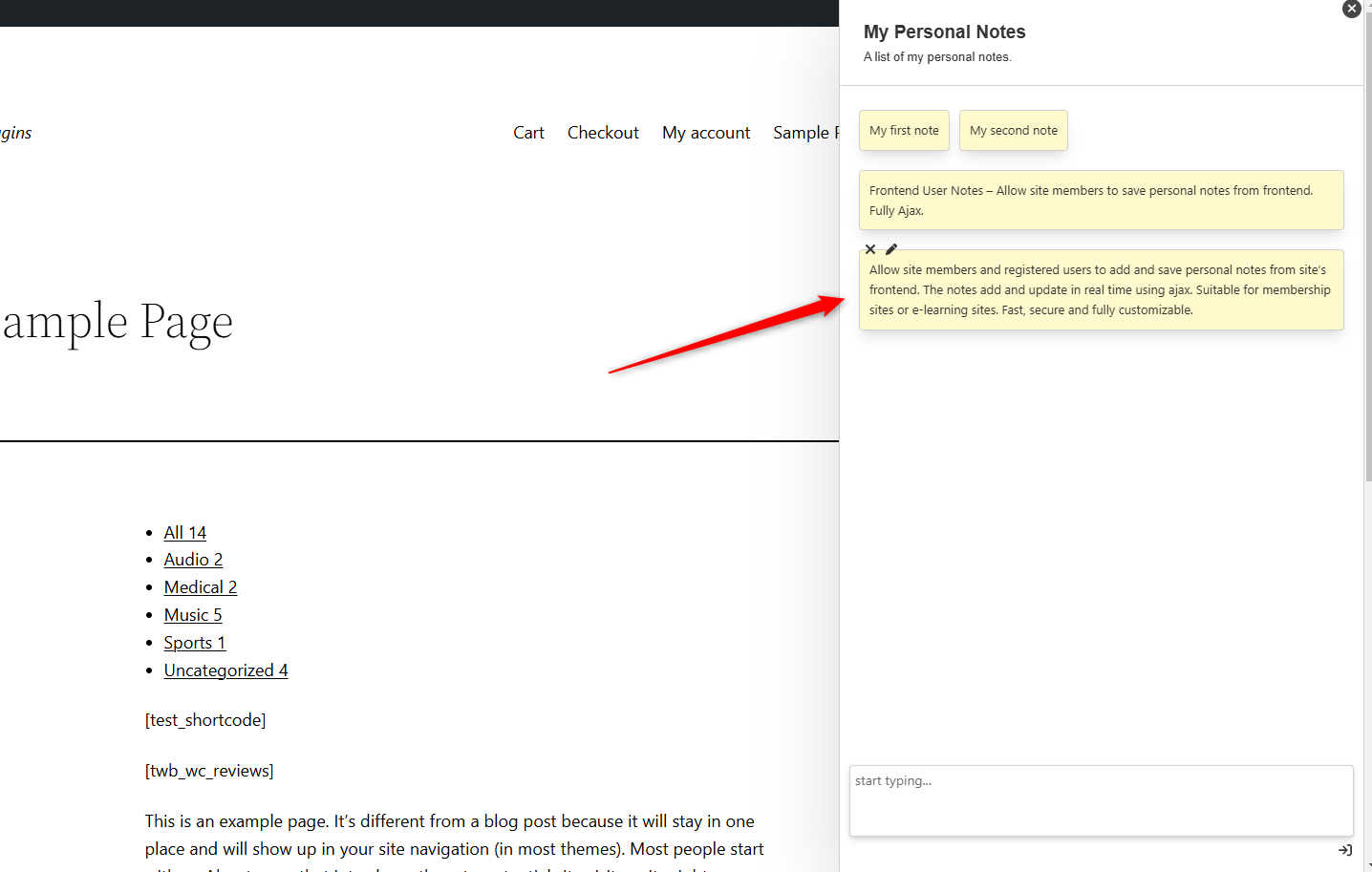Open the 'Sports 1' category link

[x=195, y=643]
